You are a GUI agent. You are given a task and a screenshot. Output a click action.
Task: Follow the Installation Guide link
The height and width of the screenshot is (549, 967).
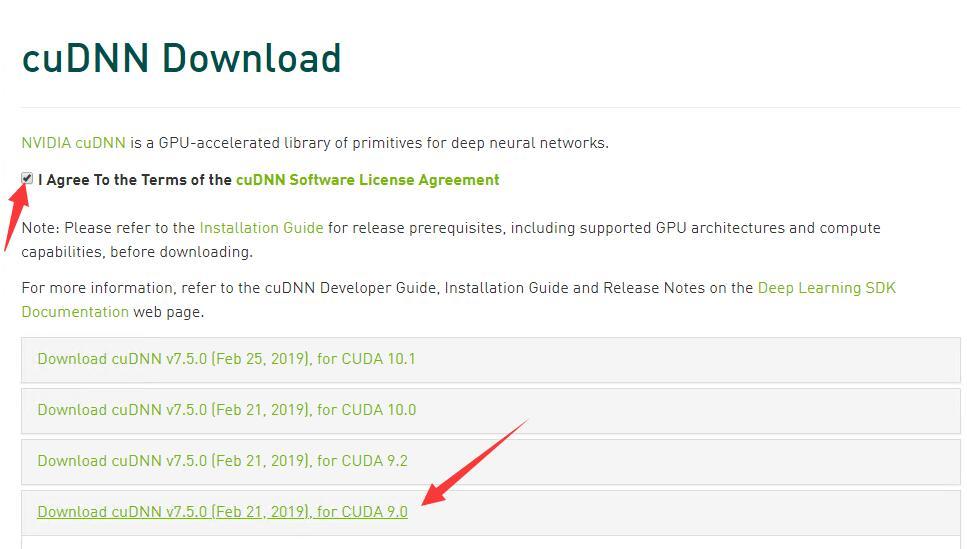point(261,228)
